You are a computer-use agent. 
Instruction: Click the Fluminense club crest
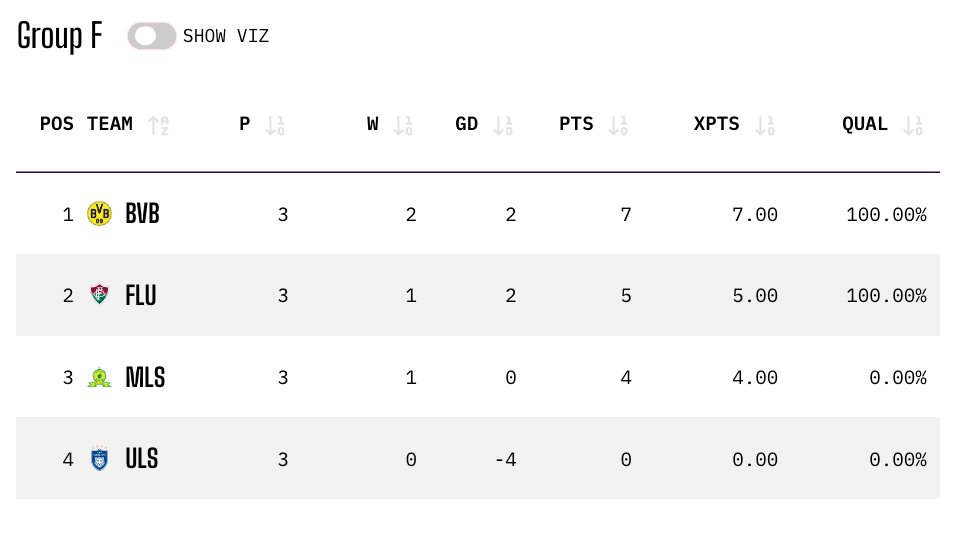tap(99, 296)
